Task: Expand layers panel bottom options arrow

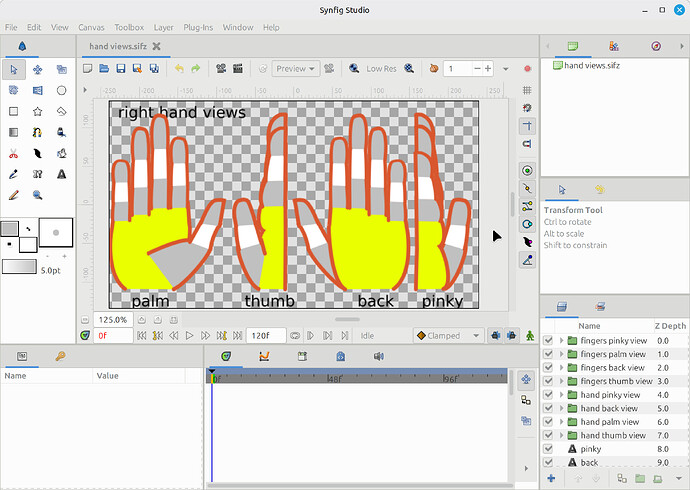Action: pyautogui.click(x=679, y=479)
